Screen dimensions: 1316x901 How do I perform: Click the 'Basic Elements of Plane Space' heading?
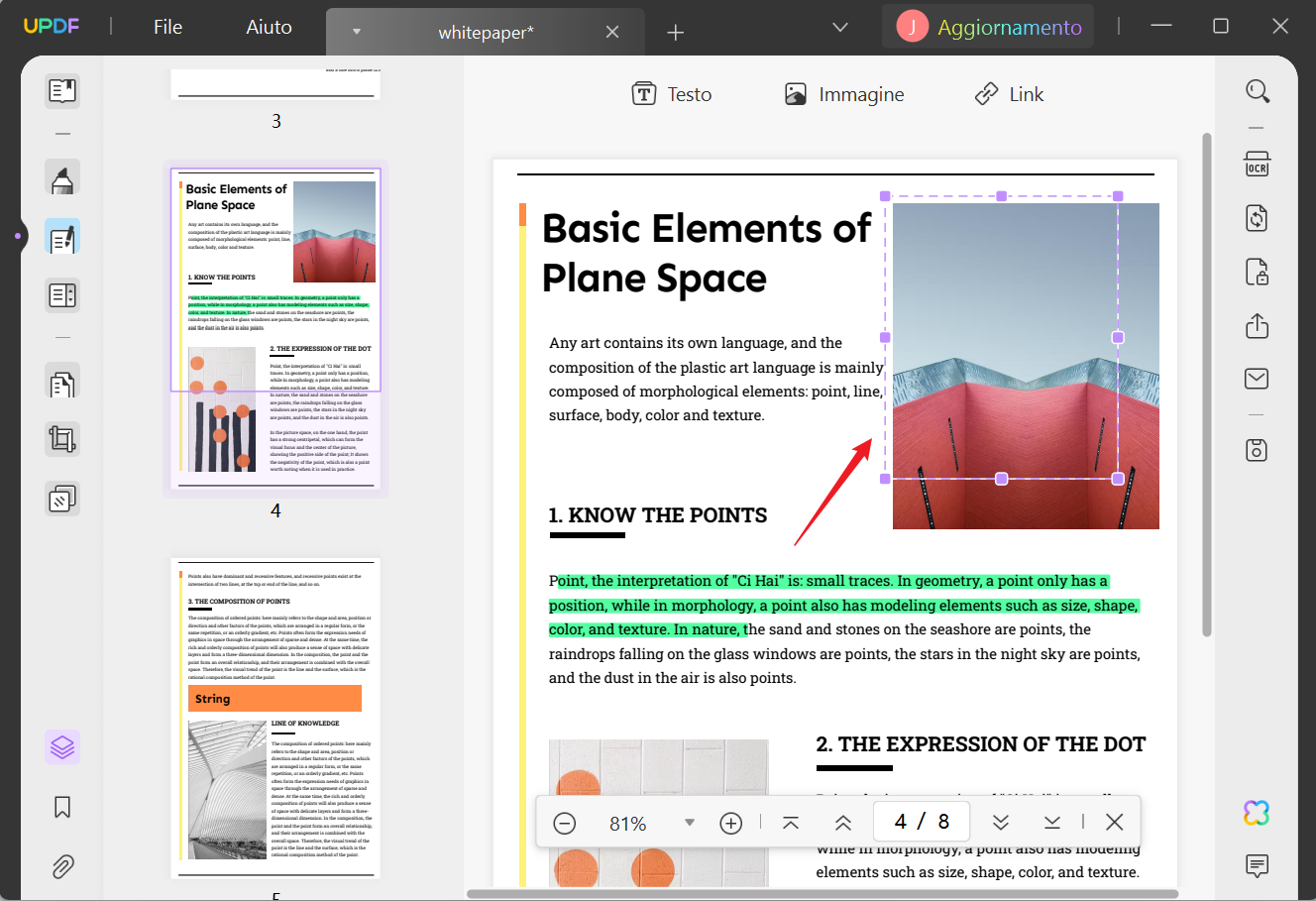(707, 253)
